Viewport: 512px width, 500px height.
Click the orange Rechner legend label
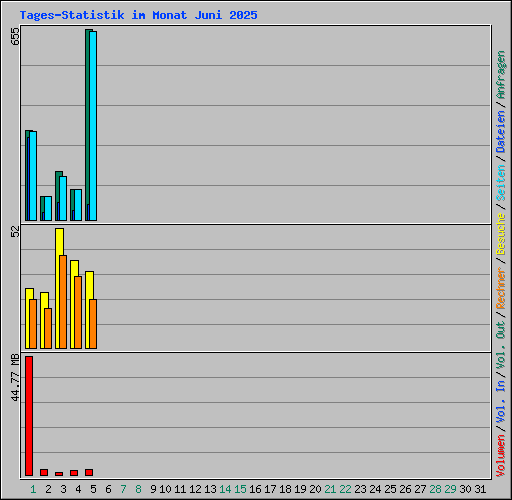pos(500,288)
